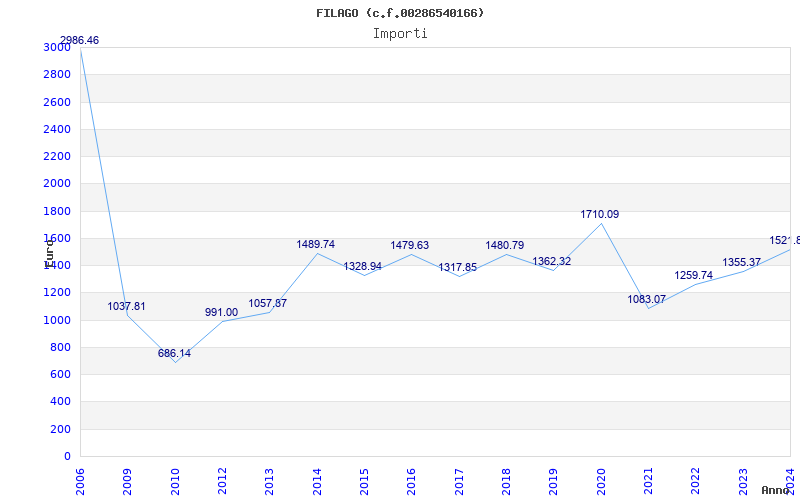Click the x-axis year 2014
Screen dimensions: 800x500
[x=317, y=482]
